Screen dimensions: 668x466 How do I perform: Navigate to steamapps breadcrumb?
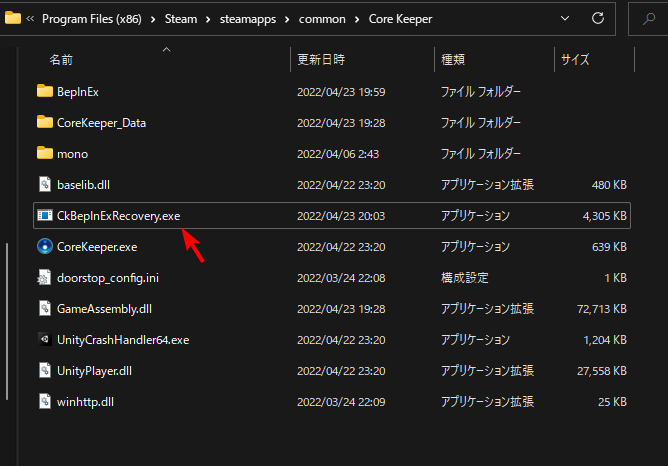[248, 19]
